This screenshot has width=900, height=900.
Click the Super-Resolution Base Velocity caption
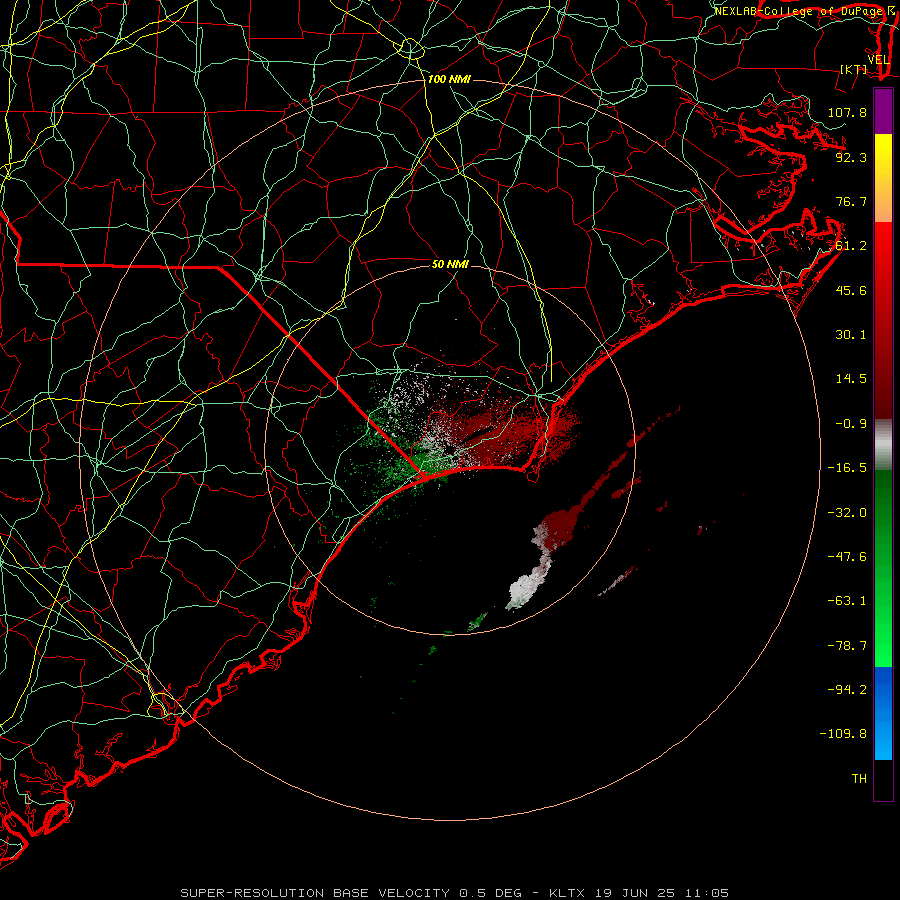click(x=455, y=893)
